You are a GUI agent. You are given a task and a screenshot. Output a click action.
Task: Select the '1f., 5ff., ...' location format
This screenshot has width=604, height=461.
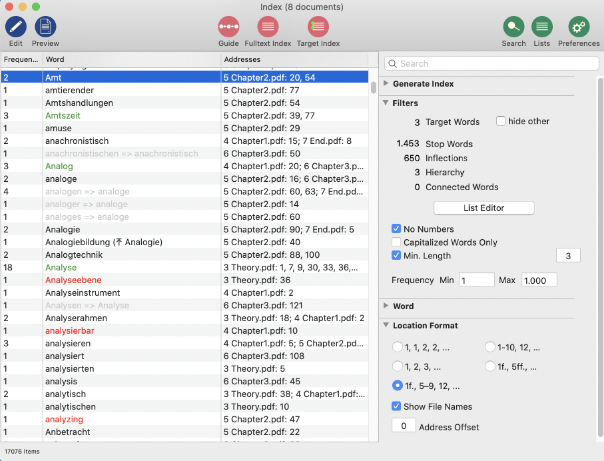coord(490,366)
